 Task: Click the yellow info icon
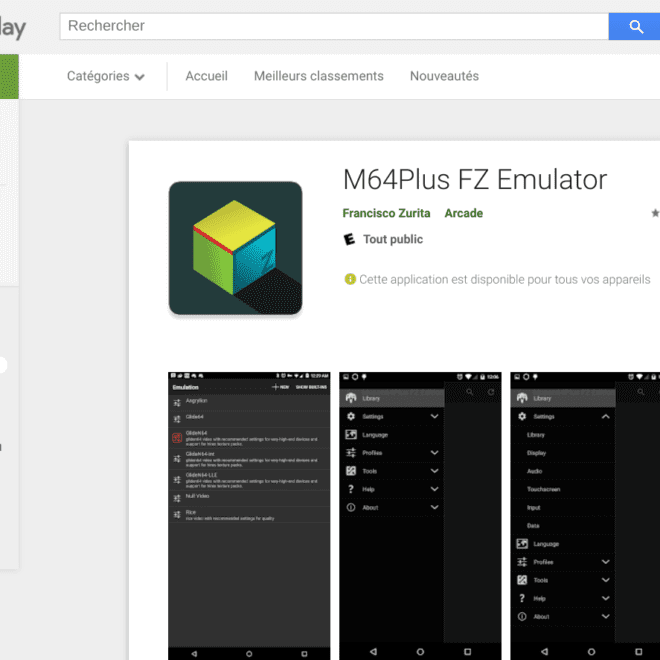click(x=350, y=279)
